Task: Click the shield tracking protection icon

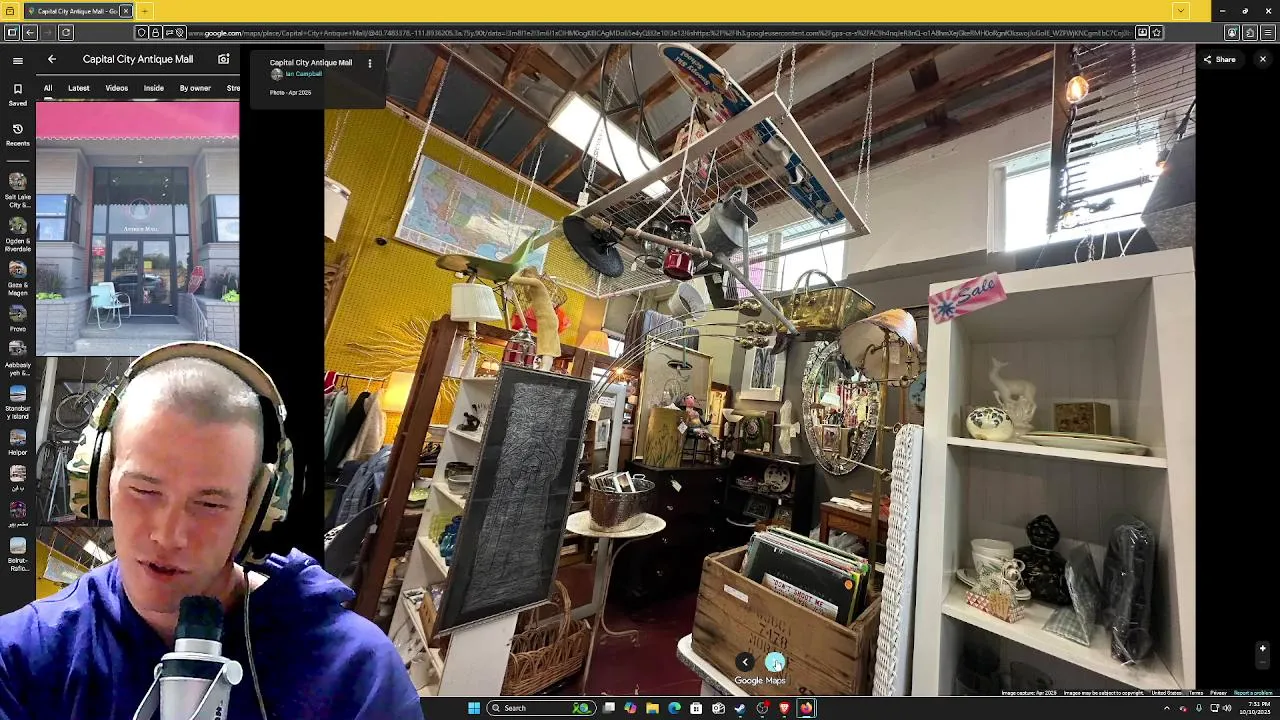Action: tap(143, 33)
